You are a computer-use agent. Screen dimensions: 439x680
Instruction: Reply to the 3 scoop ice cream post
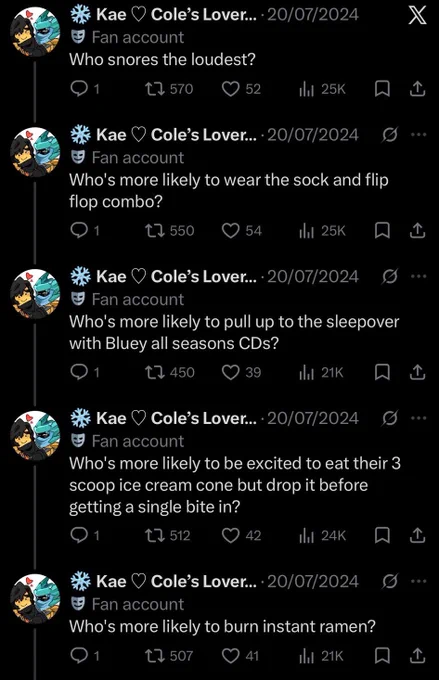click(x=85, y=536)
